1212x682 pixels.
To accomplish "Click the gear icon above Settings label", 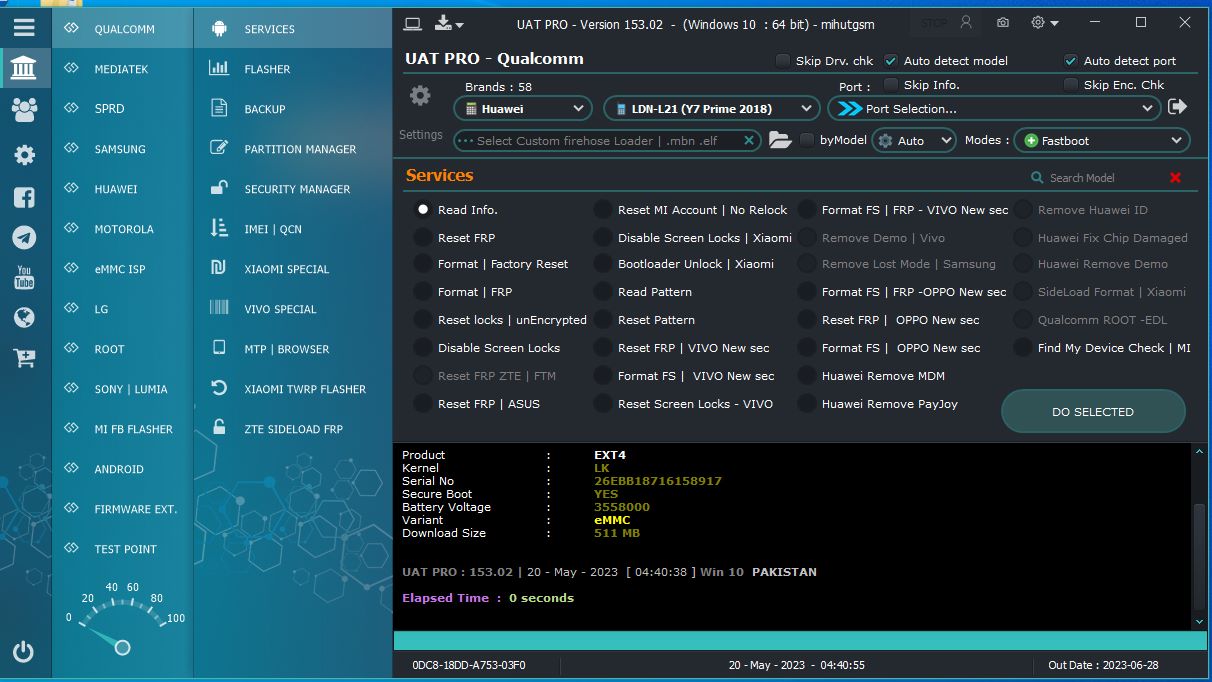I will point(421,96).
